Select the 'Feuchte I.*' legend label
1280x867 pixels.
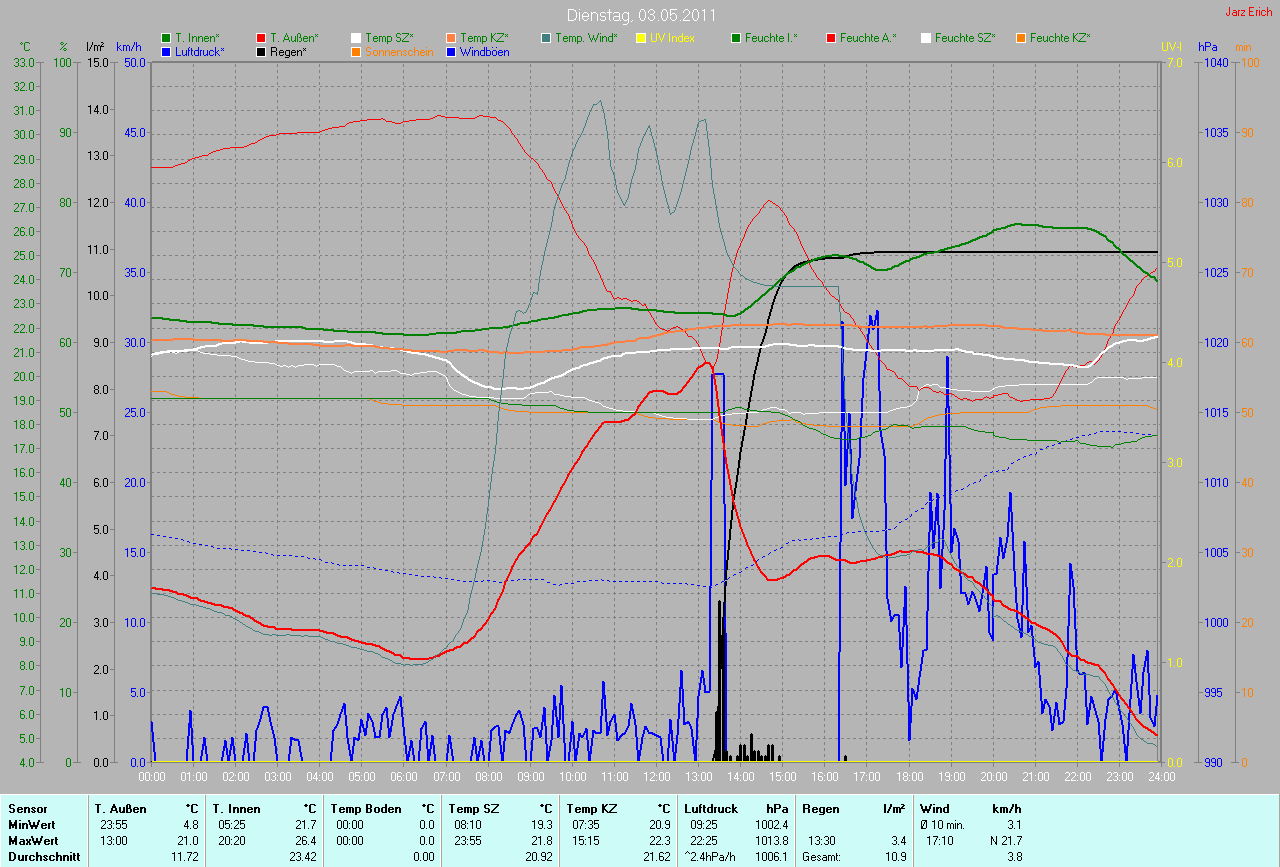point(773,38)
